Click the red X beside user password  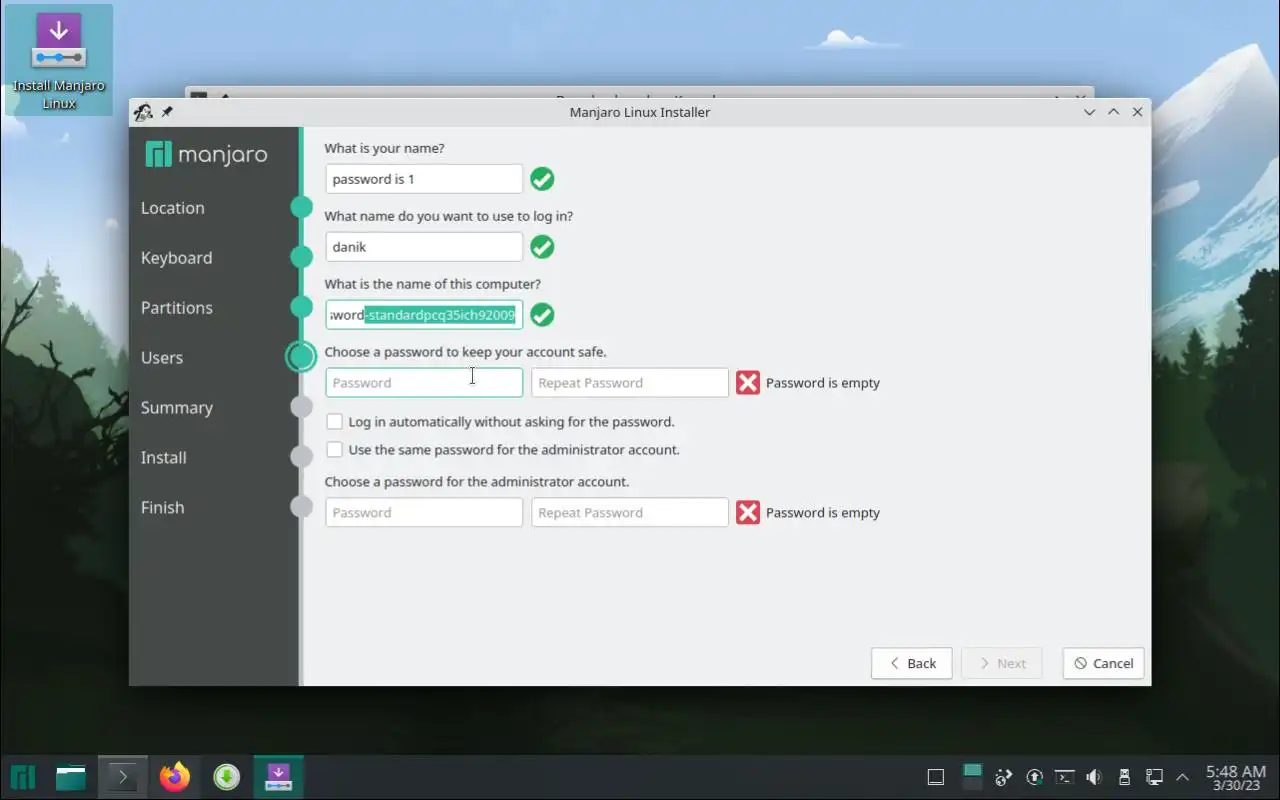tap(748, 383)
